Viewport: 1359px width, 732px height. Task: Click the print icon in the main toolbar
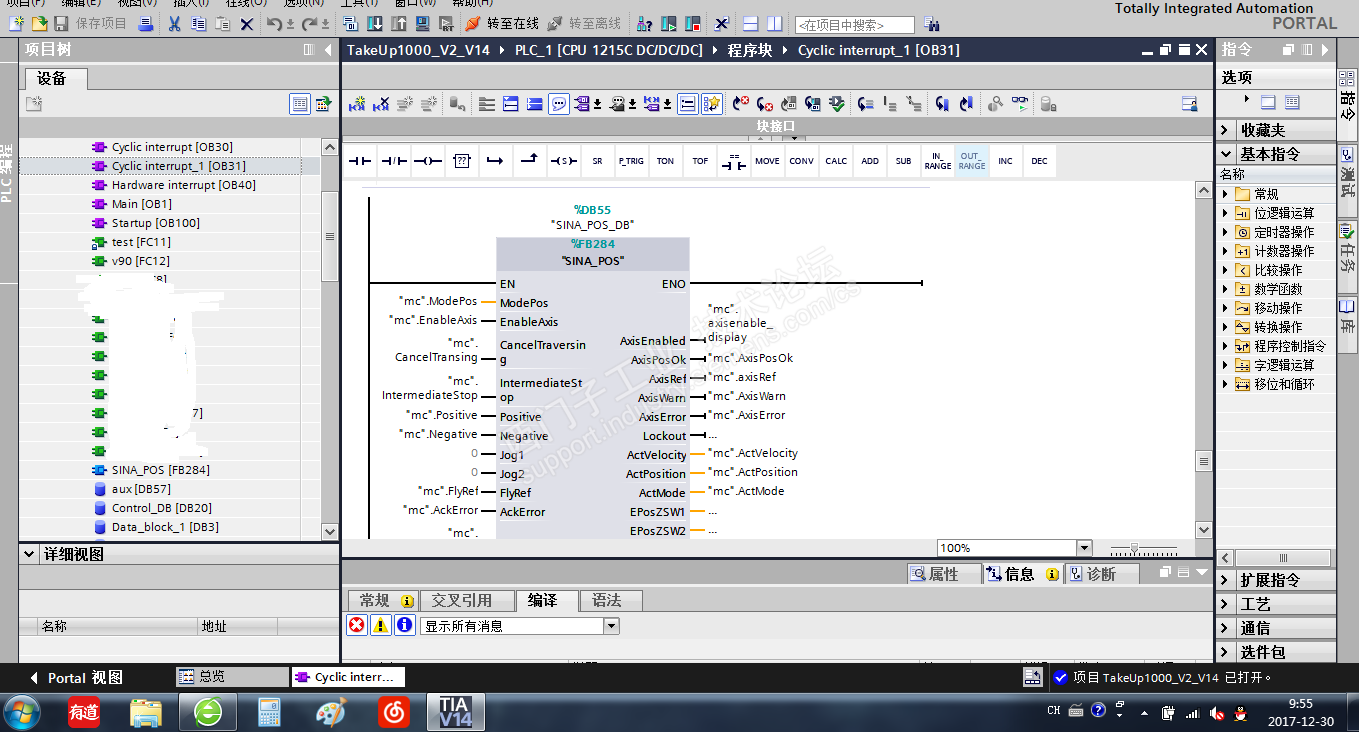pos(145,23)
